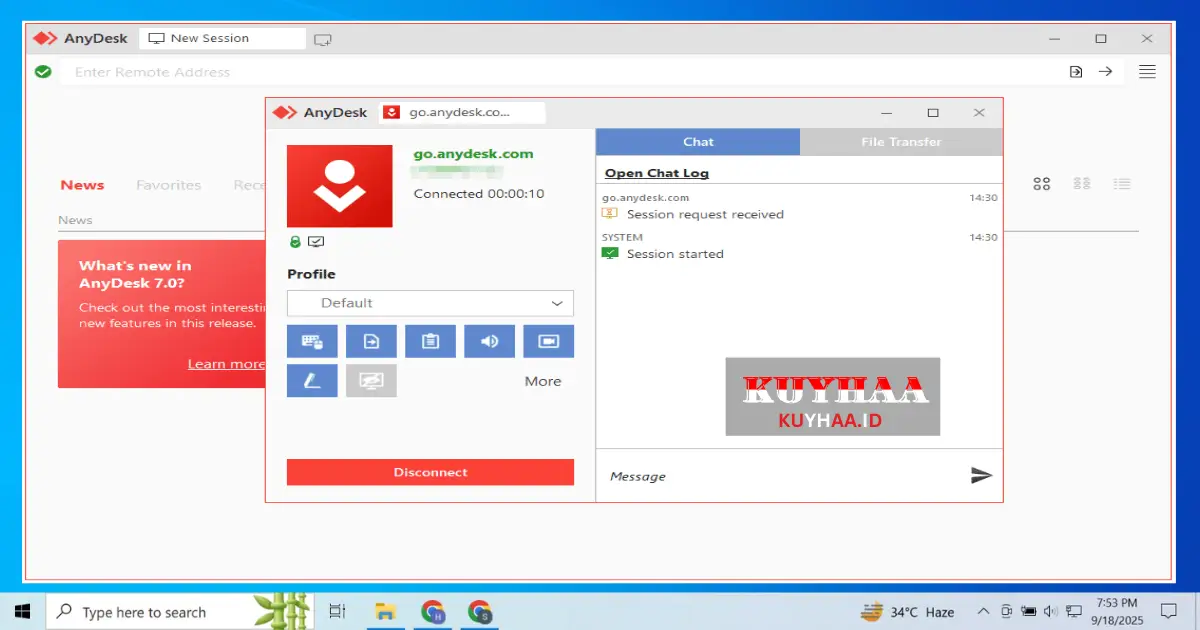Expand hidden system tray icons chevron
The image size is (1200, 630).
pos(983,611)
